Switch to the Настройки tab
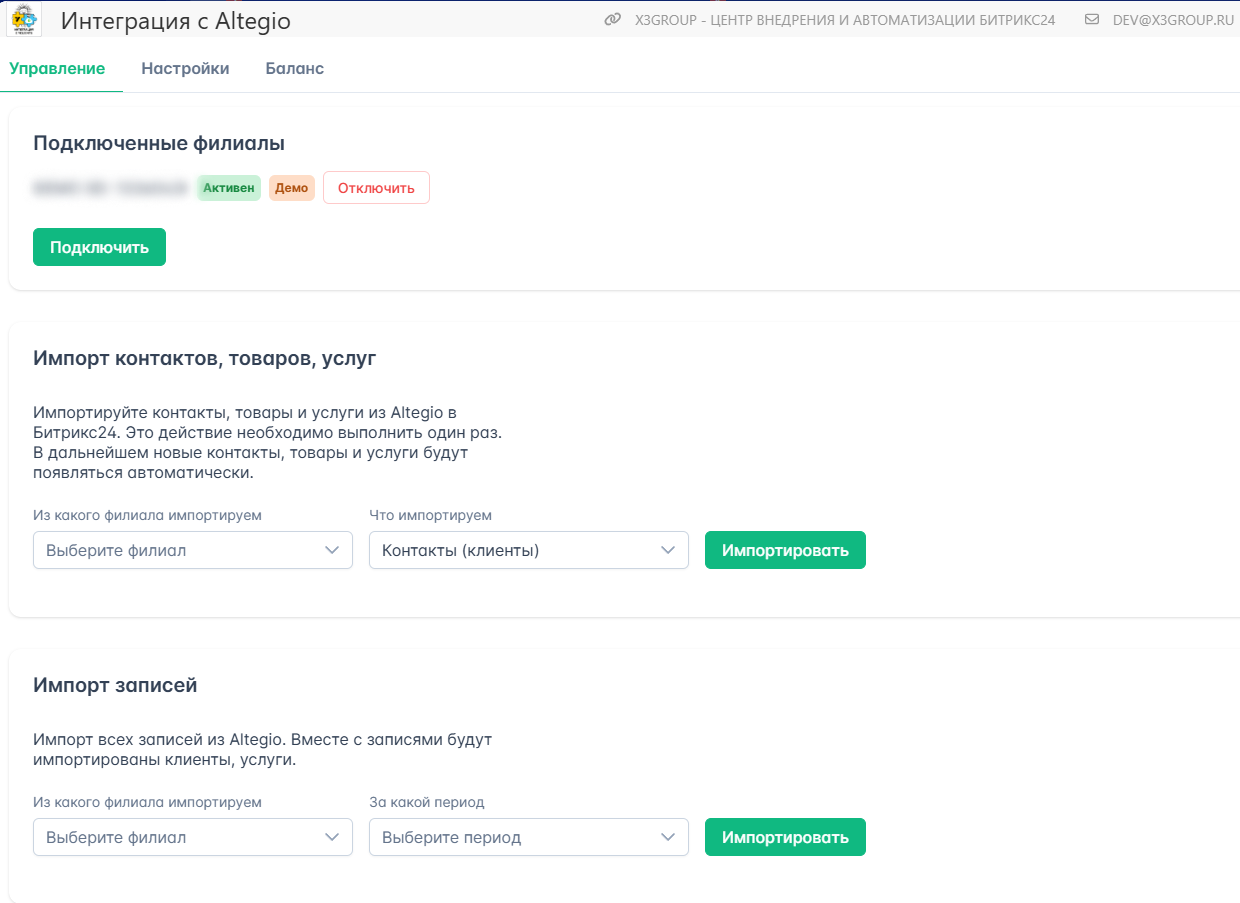 pos(185,69)
